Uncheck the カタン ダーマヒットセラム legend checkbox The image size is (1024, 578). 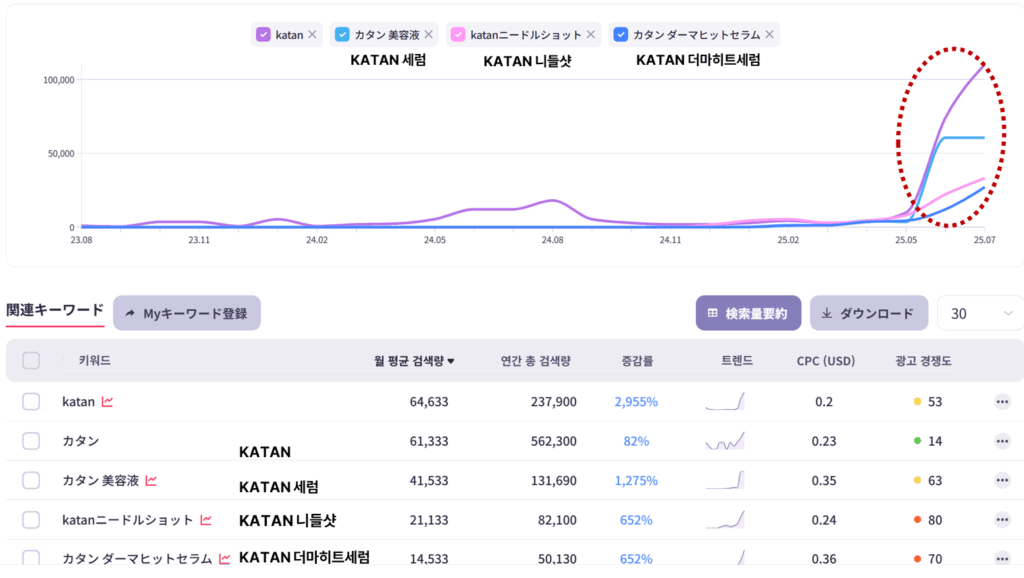point(621,35)
